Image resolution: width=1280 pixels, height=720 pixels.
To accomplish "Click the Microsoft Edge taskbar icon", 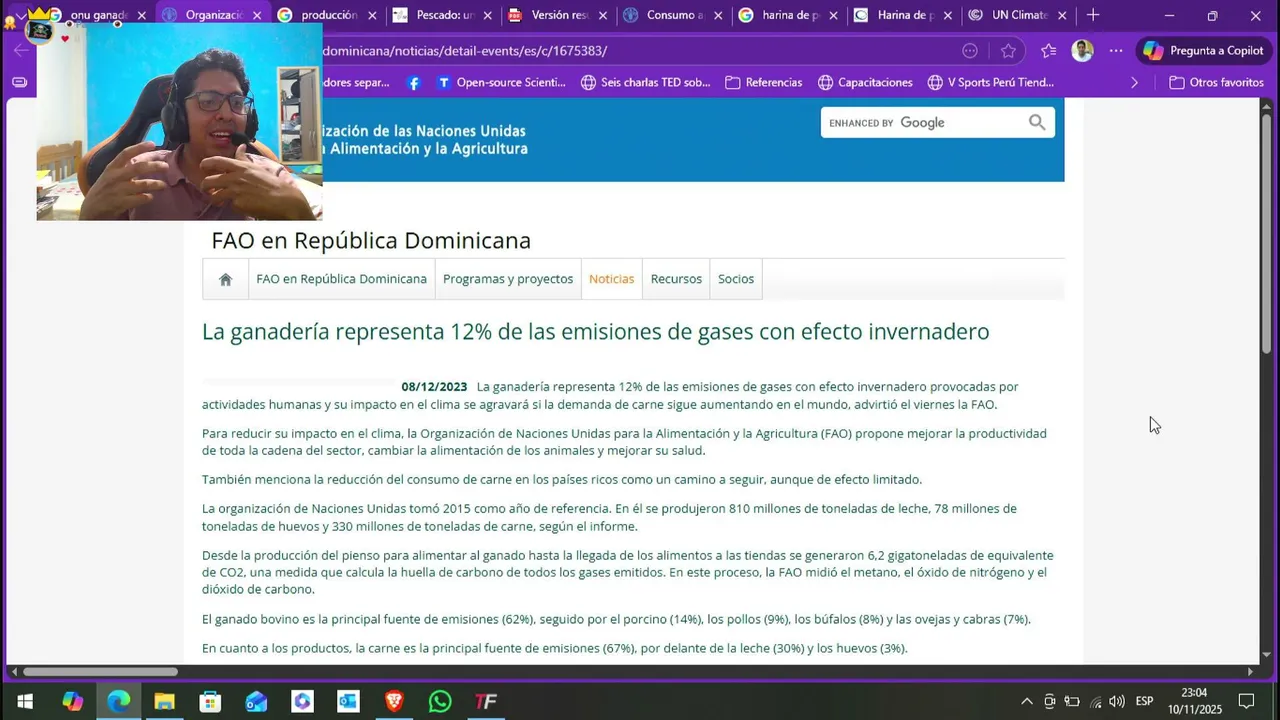I will (x=118, y=701).
